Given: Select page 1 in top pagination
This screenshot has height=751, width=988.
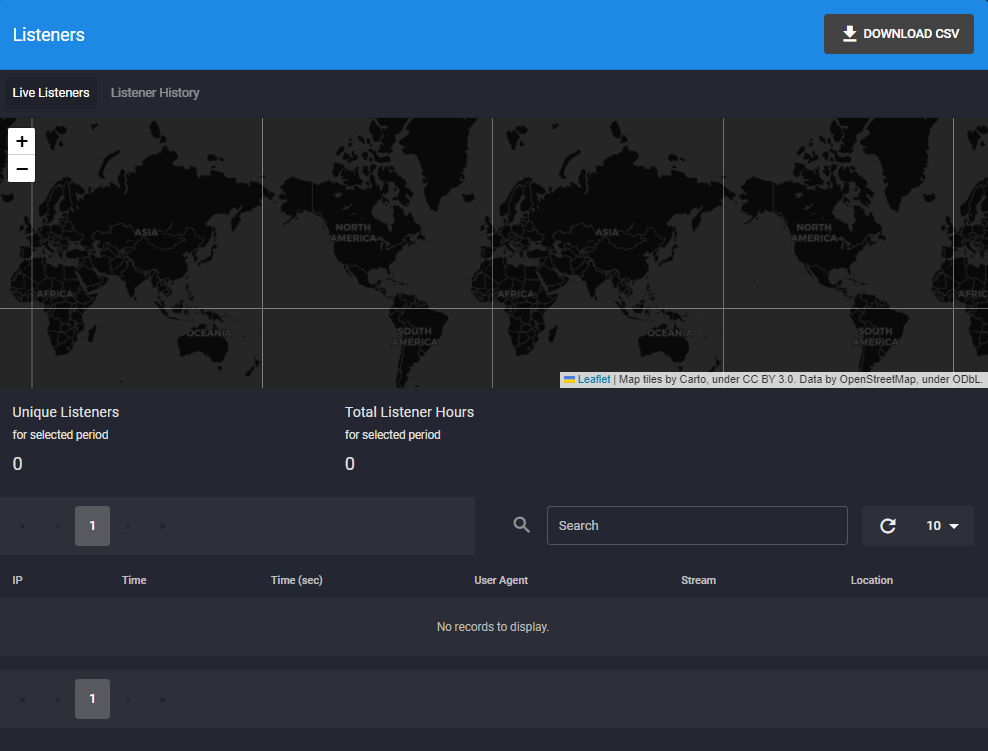Looking at the screenshot, I should tap(92, 526).
